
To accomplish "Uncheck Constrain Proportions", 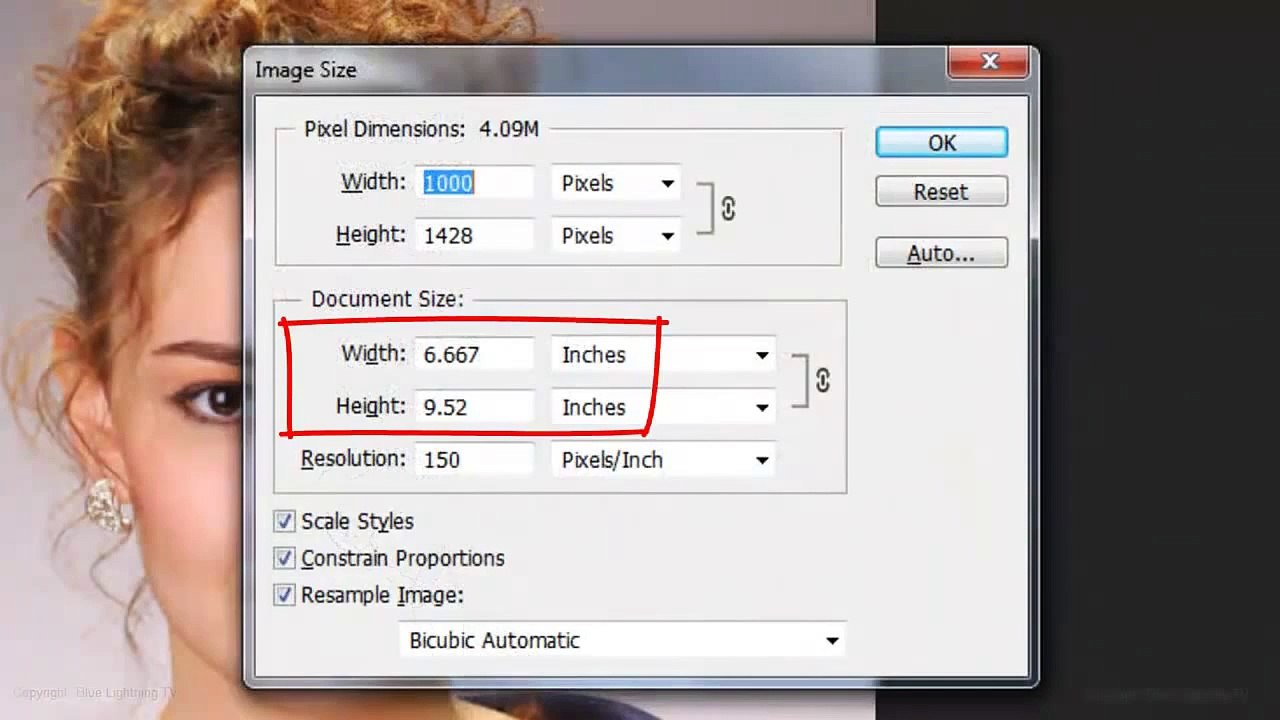I will (284, 558).
